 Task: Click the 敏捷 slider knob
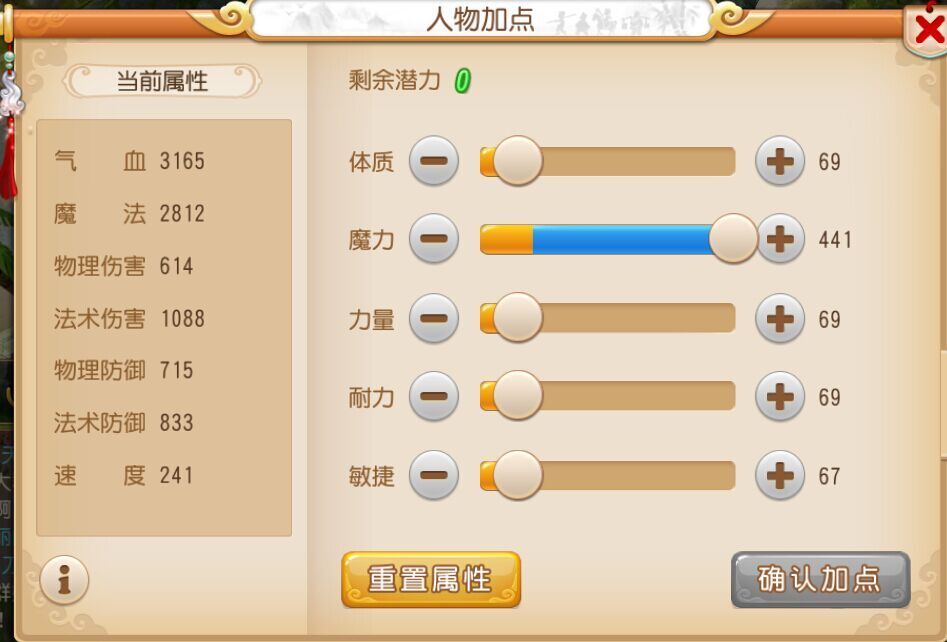click(518, 475)
